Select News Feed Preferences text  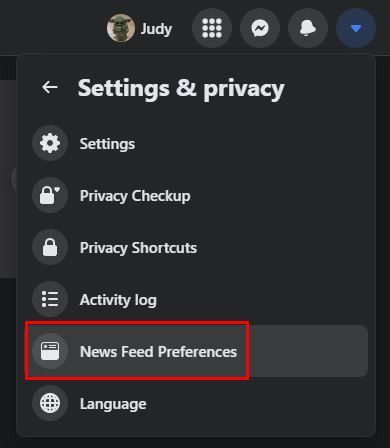[158, 352]
